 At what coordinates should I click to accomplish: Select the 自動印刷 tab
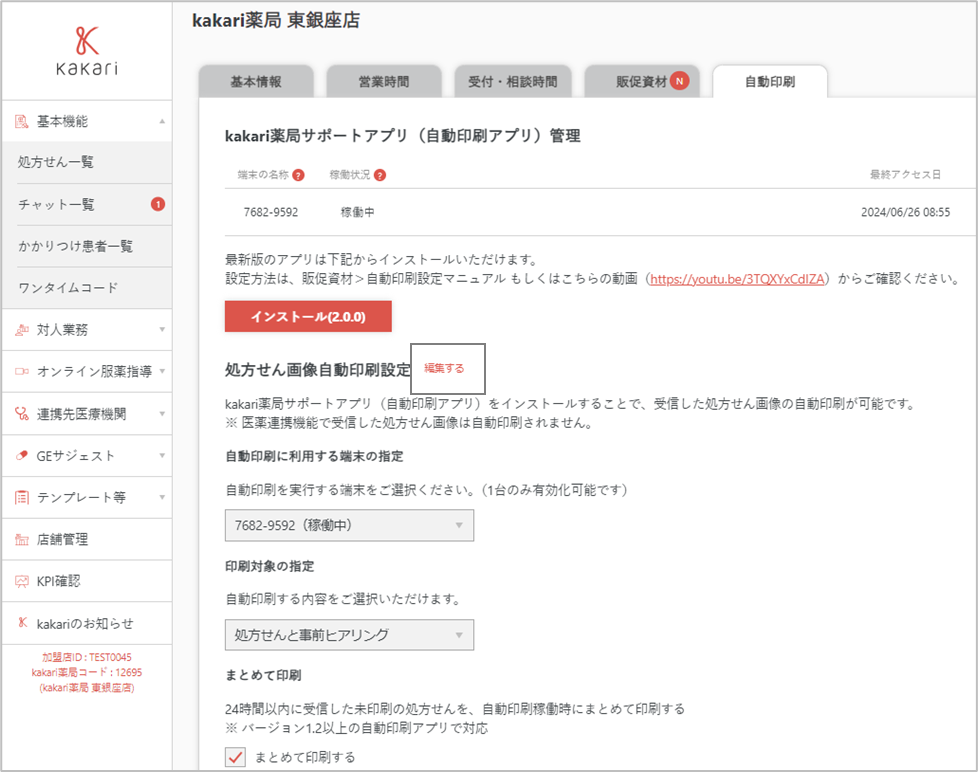(770, 82)
